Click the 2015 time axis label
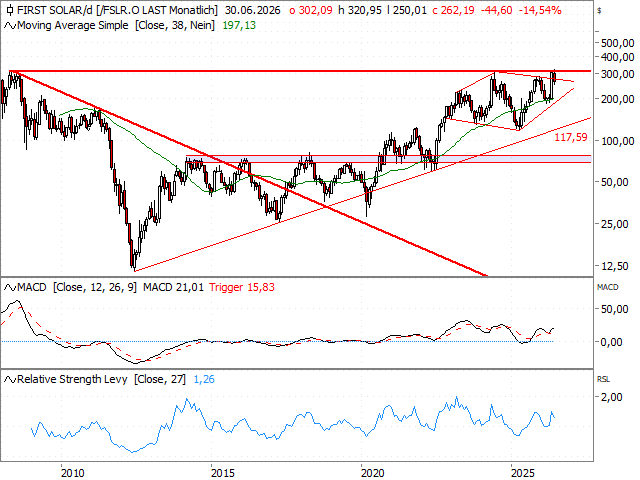This screenshot has width=640, height=480. pyautogui.click(x=223, y=473)
